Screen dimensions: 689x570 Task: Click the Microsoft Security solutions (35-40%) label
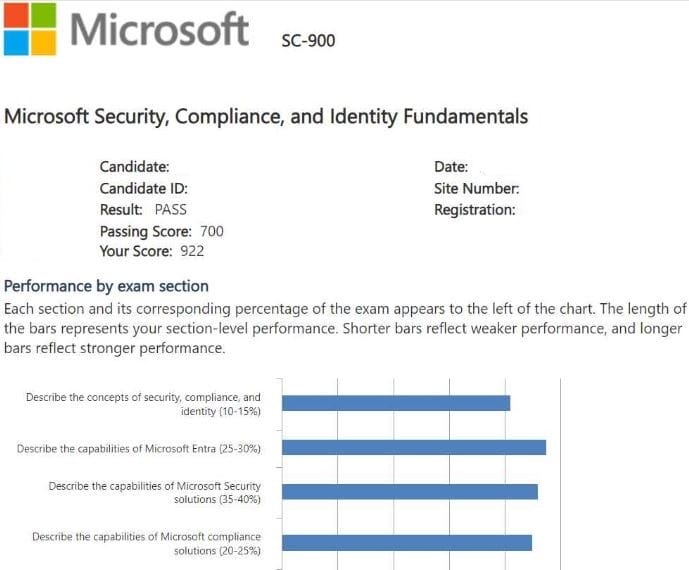(x=155, y=492)
